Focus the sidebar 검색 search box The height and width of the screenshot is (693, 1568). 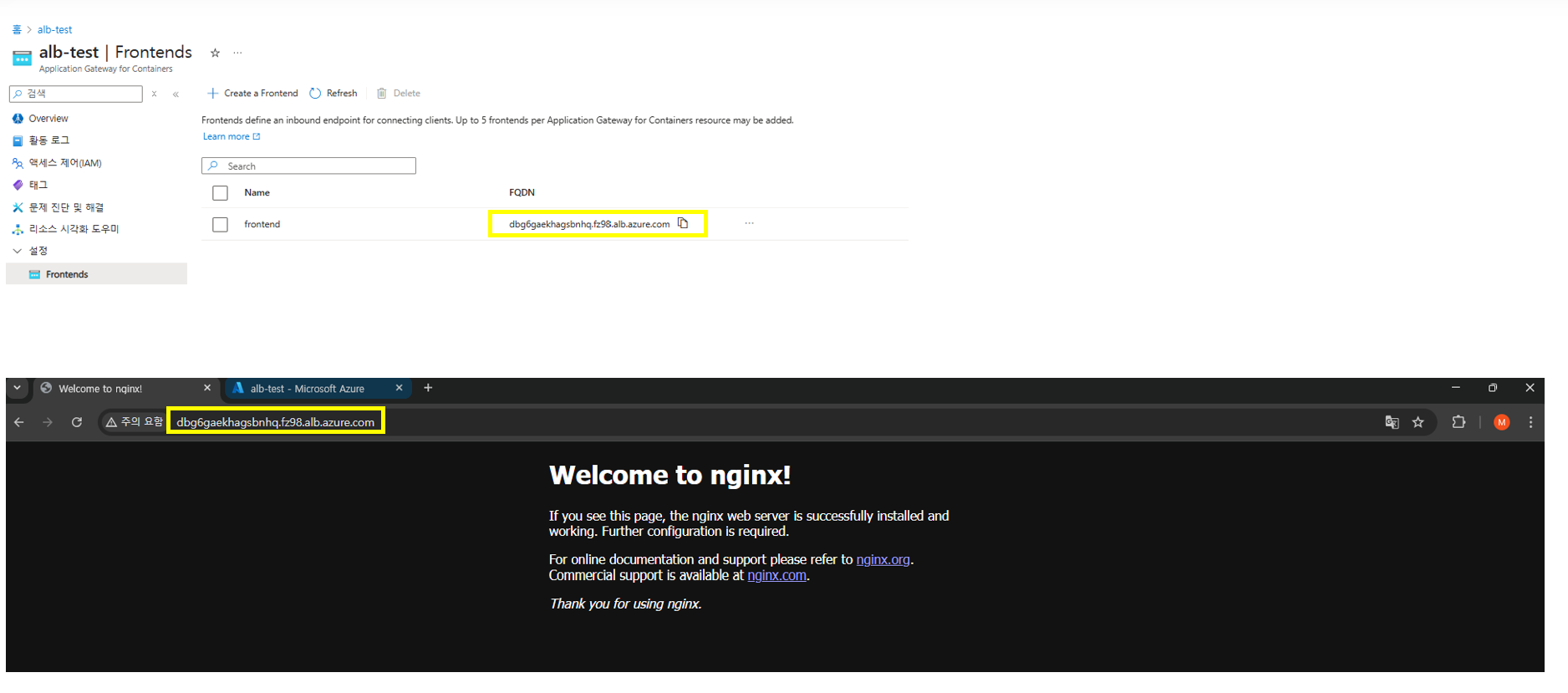pyautogui.click(x=76, y=94)
